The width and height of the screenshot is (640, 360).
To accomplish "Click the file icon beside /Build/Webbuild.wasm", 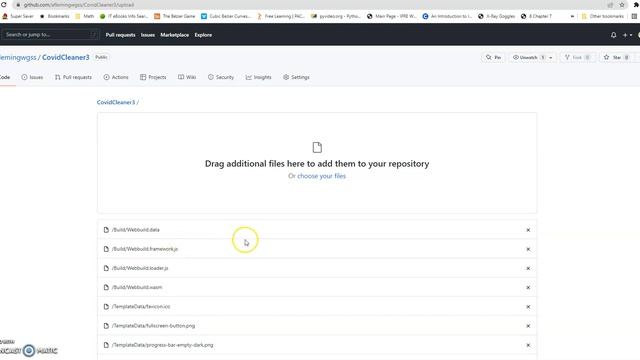I will click(106, 287).
